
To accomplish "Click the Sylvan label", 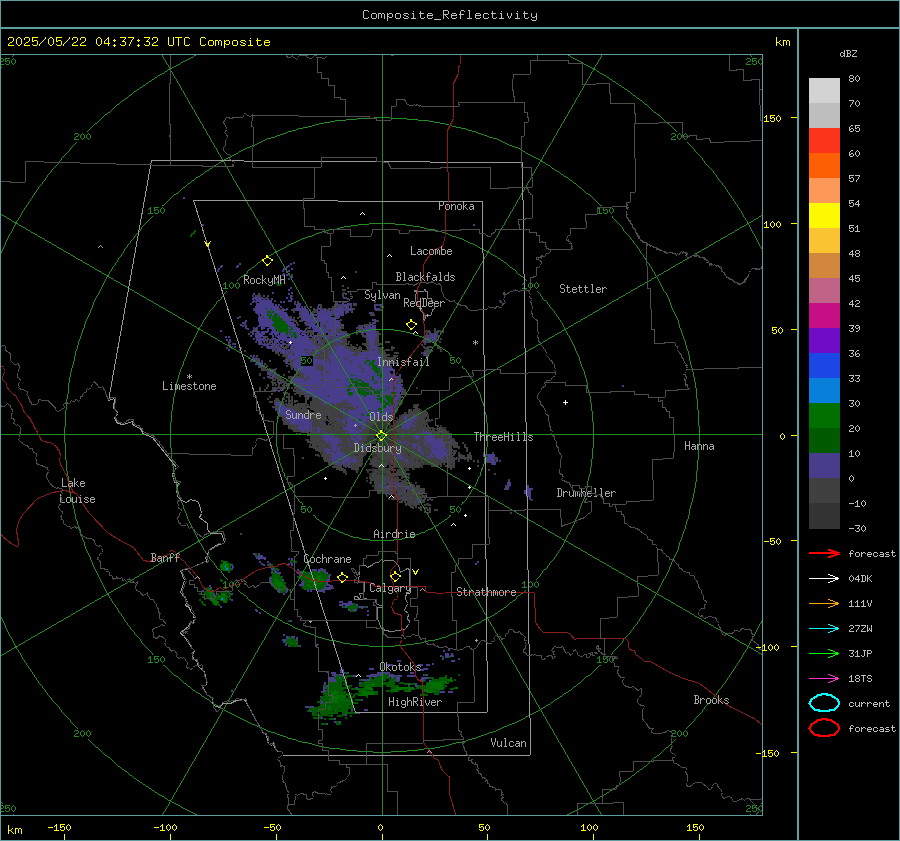I will pos(382,295).
